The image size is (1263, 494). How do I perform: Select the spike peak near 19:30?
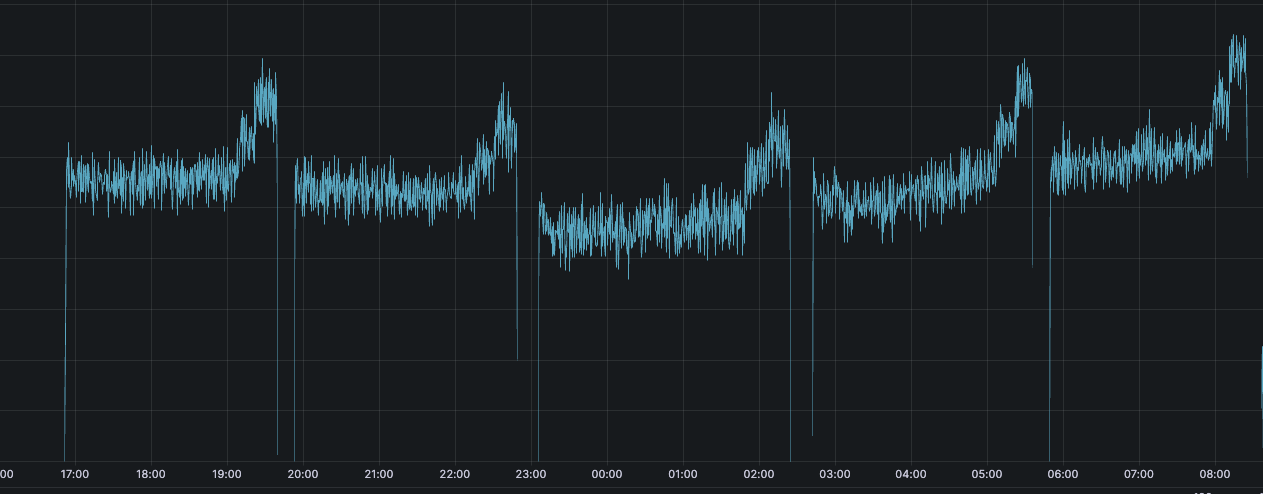(x=262, y=60)
